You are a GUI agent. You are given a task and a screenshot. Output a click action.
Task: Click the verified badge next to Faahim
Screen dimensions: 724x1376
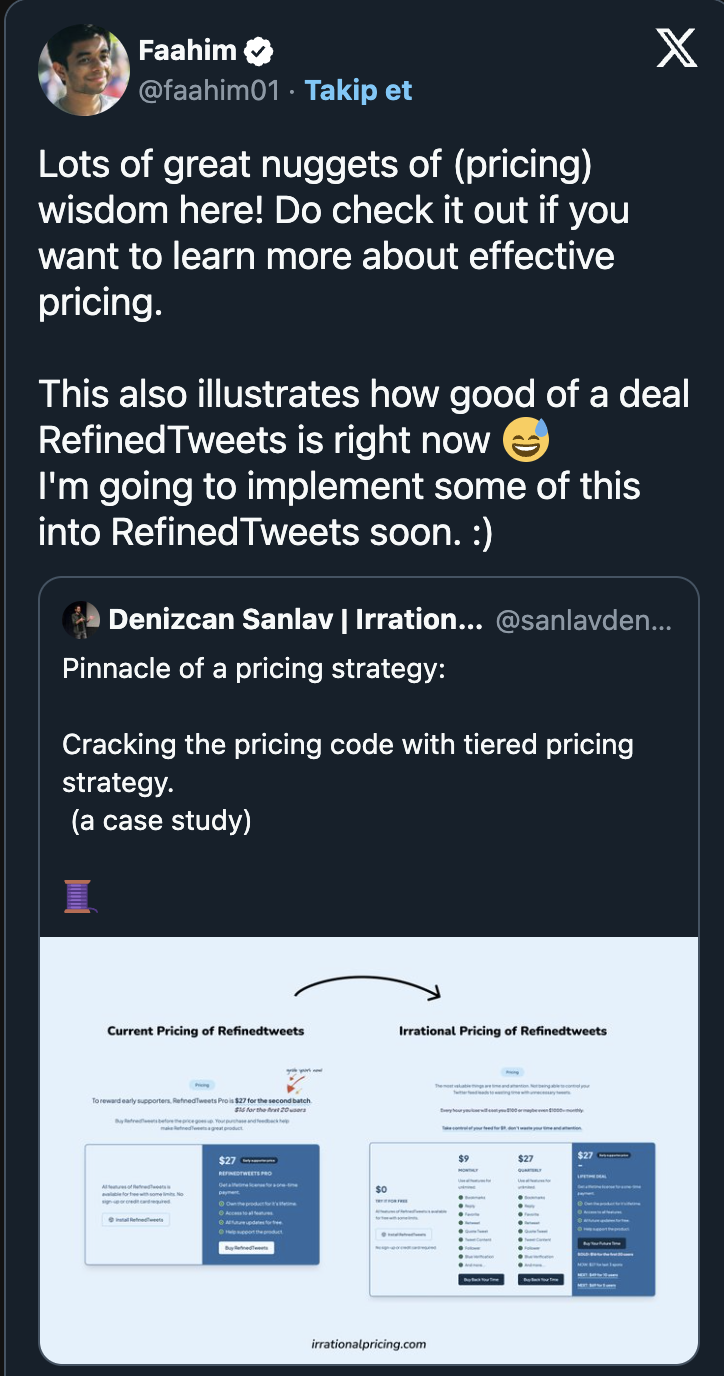261,52
